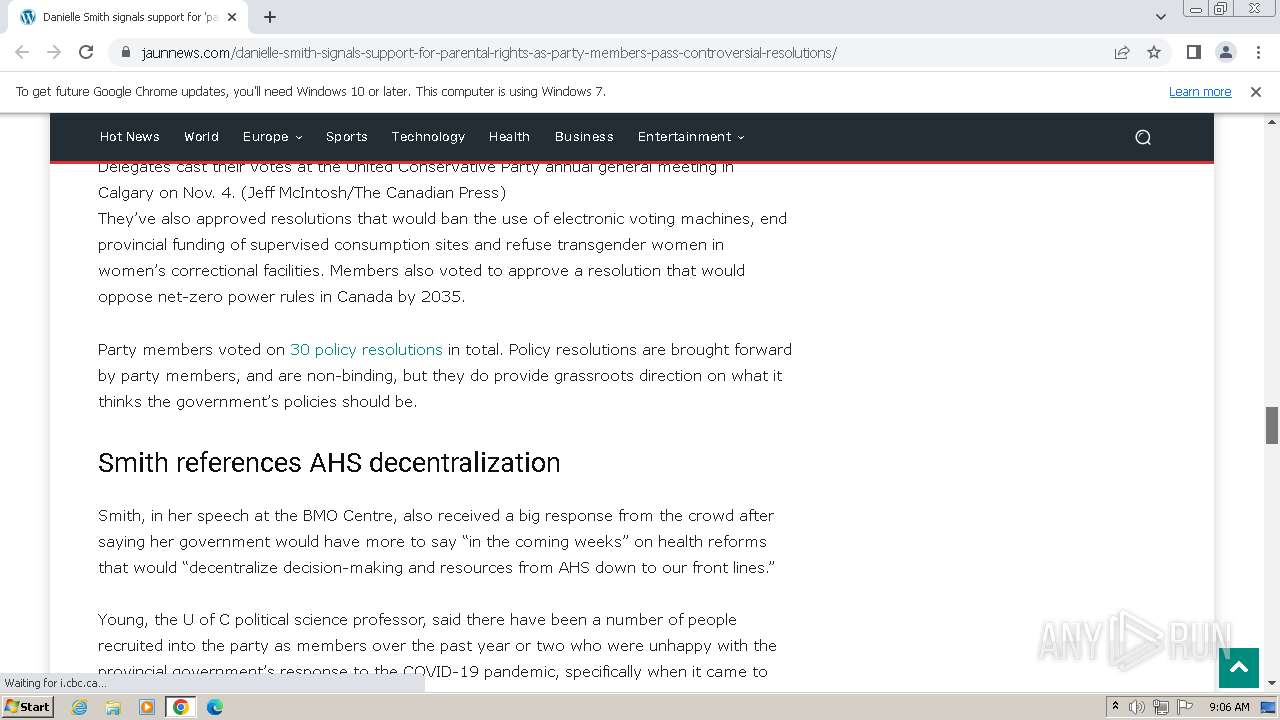Open the Sports section

pos(347,137)
